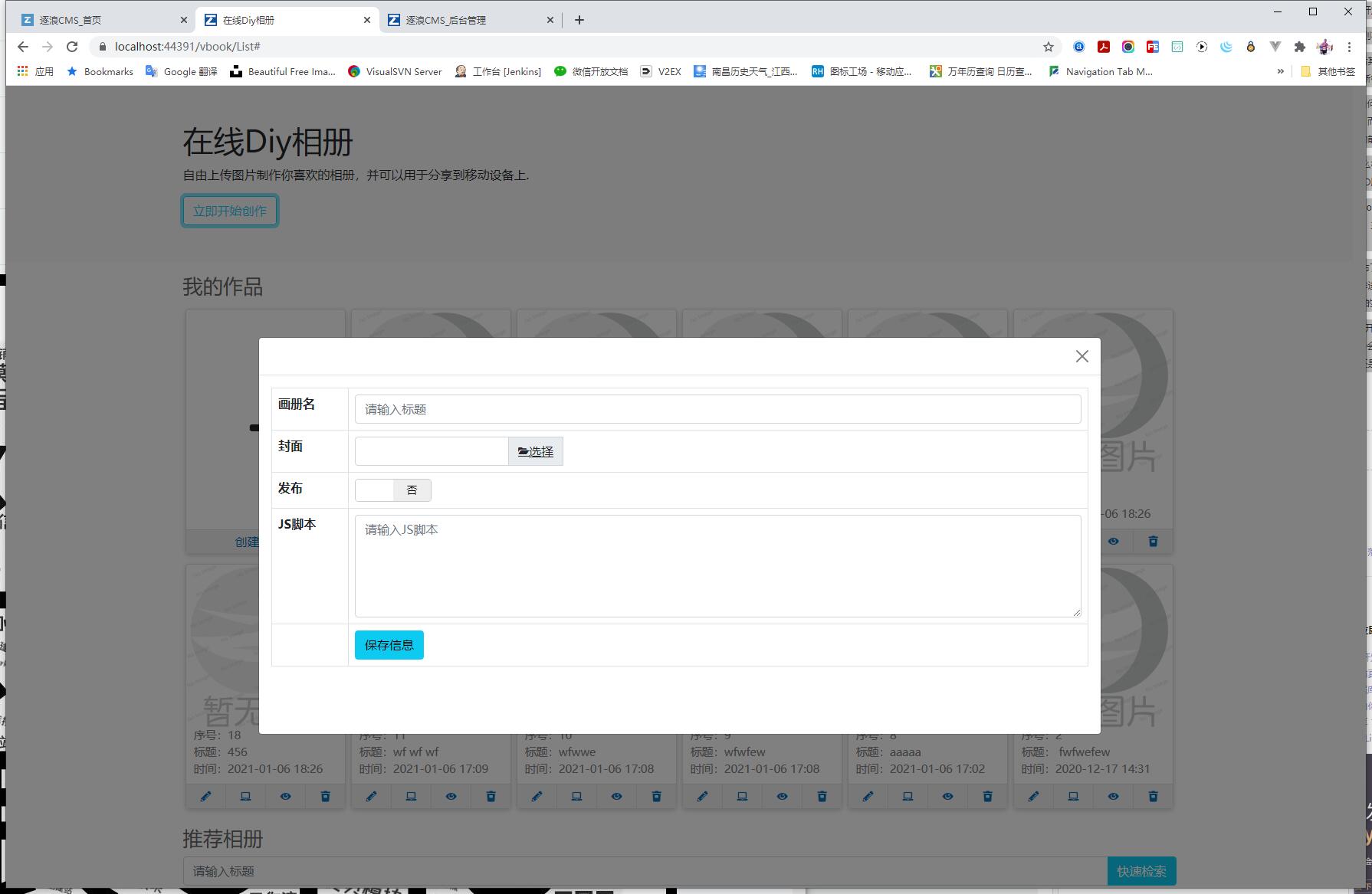This screenshot has height=894, width=1372.
Task: Toggle the 发布 publish switch to 是
Action: (375, 490)
